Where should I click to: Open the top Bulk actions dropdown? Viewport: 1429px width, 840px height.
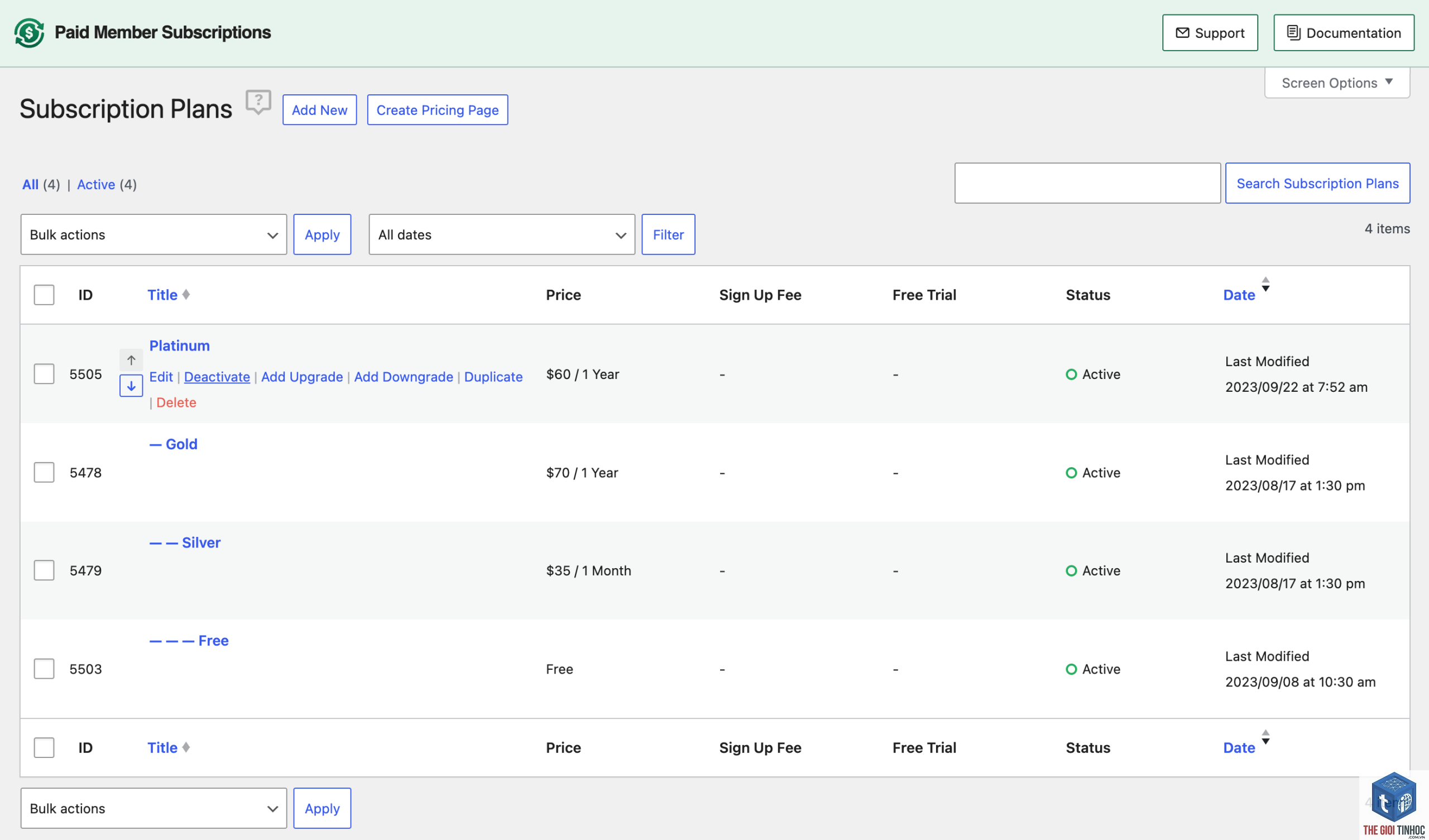[154, 234]
